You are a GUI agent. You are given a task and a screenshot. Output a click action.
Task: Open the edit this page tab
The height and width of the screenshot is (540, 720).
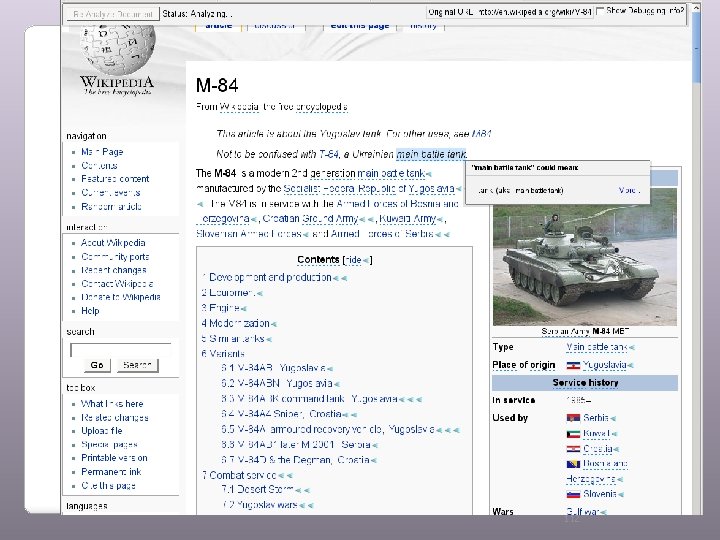[x=360, y=26]
